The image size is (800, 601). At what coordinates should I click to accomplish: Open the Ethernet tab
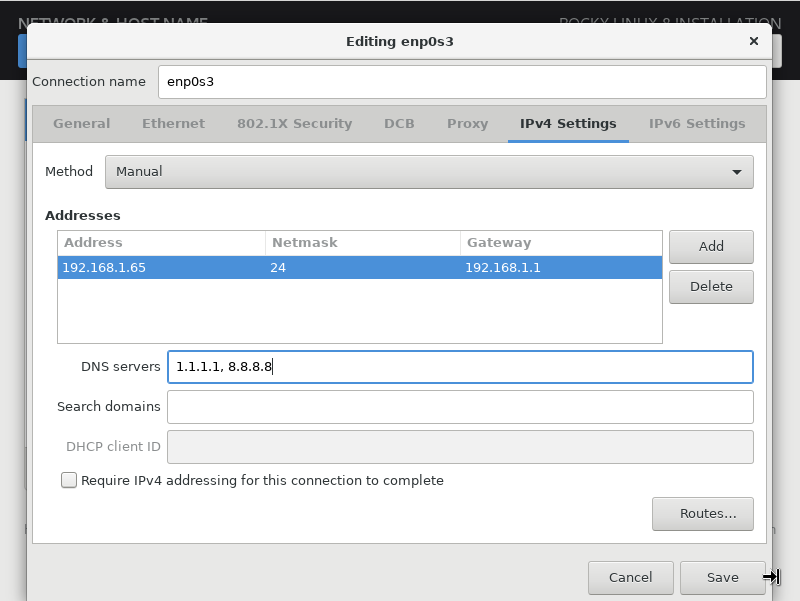click(173, 124)
